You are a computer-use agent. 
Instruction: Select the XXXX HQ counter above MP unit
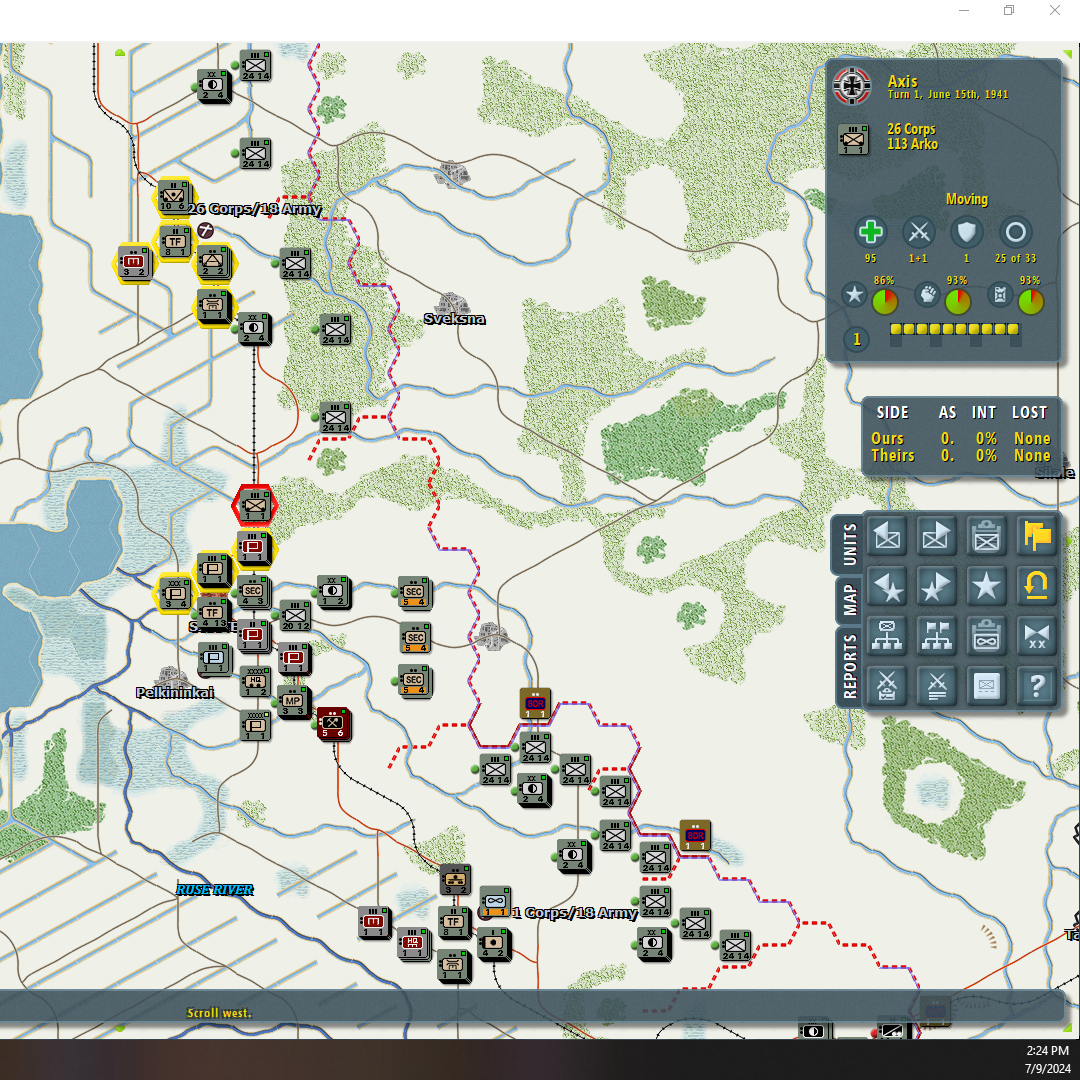click(x=255, y=681)
